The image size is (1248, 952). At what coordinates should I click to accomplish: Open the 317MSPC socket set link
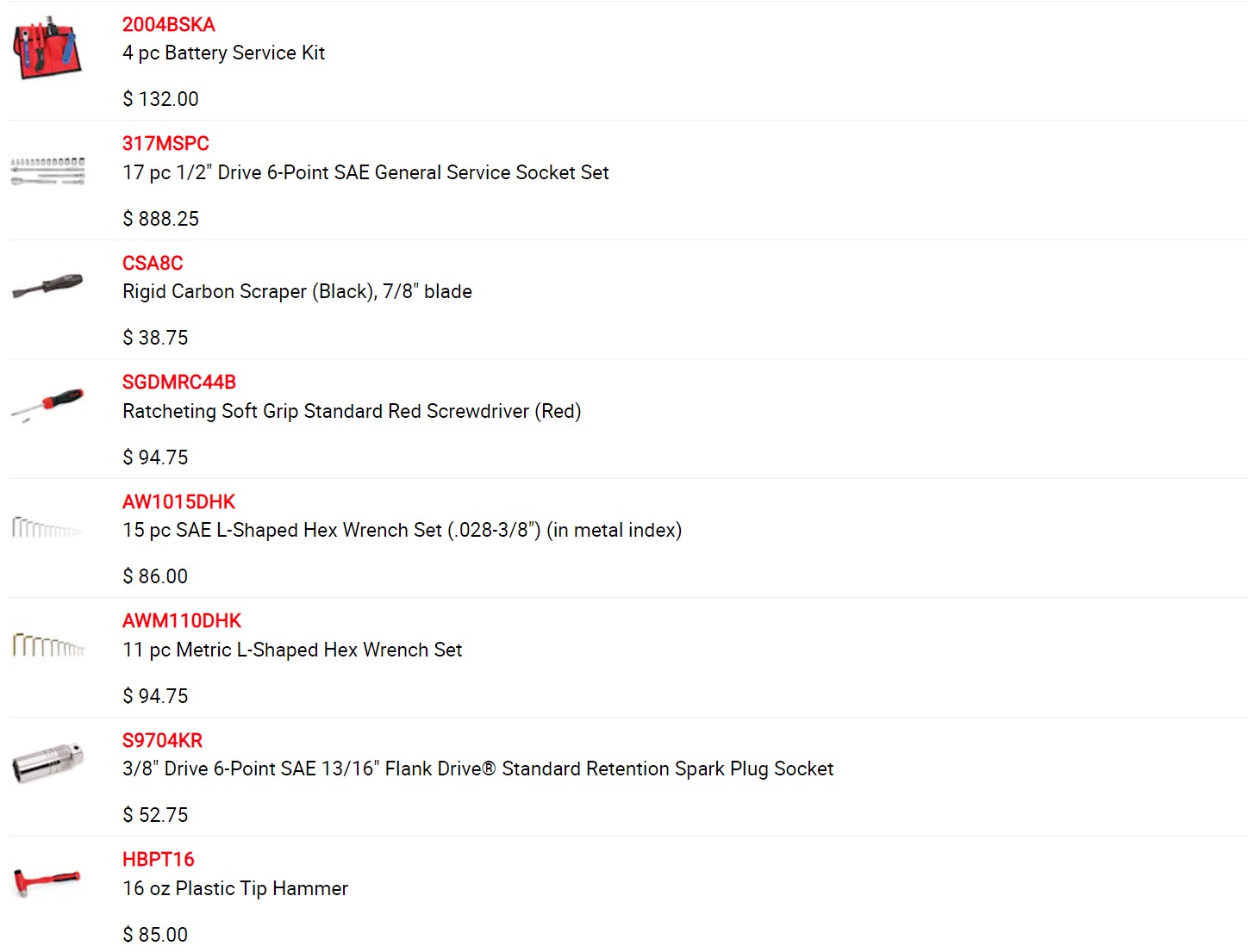coord(165,143)
